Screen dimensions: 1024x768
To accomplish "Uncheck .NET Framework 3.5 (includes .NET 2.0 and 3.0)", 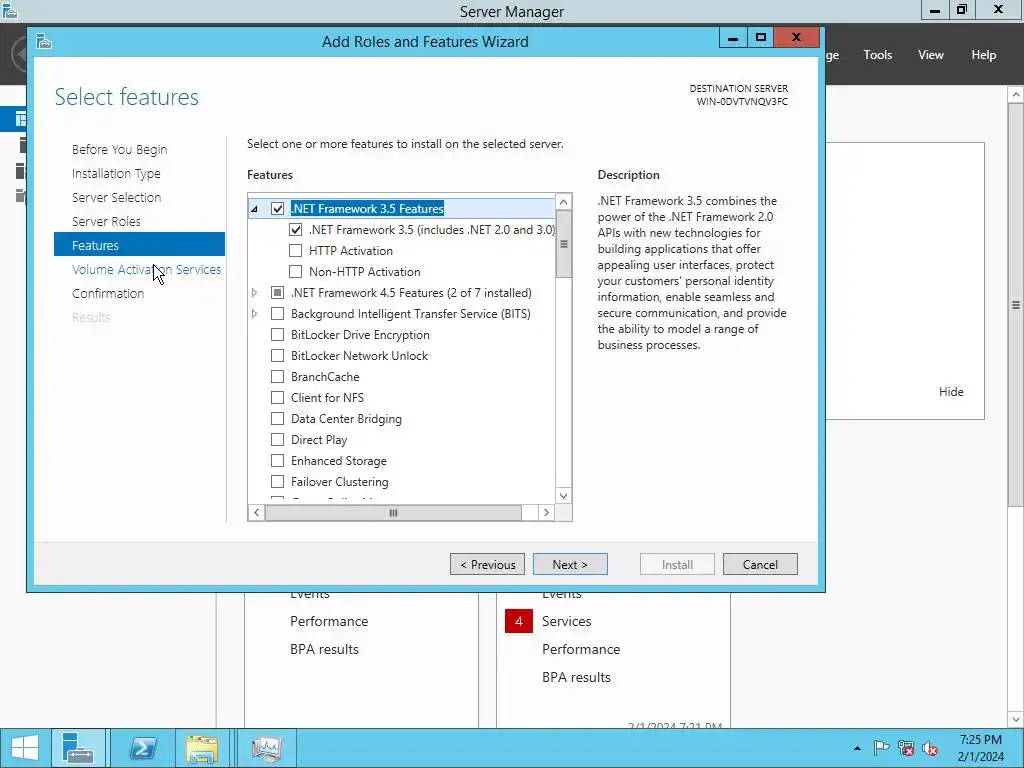I will 295,230.
